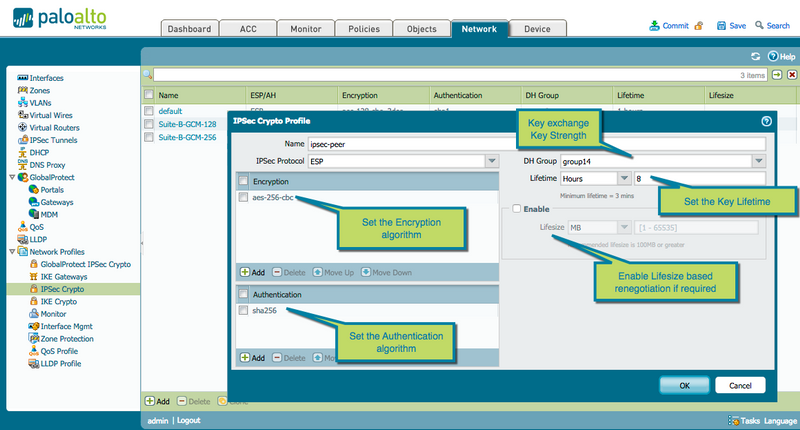This screenshot has height=430, width=800.
Task: Check the Suite-B-GCM-256 row checkbox
Action: coord(148,137)
